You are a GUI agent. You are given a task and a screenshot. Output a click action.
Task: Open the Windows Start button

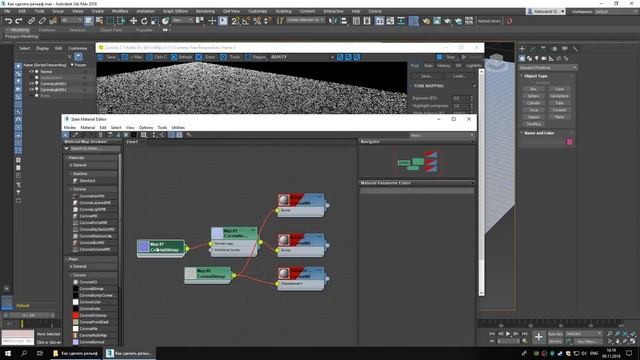[8, 353]
